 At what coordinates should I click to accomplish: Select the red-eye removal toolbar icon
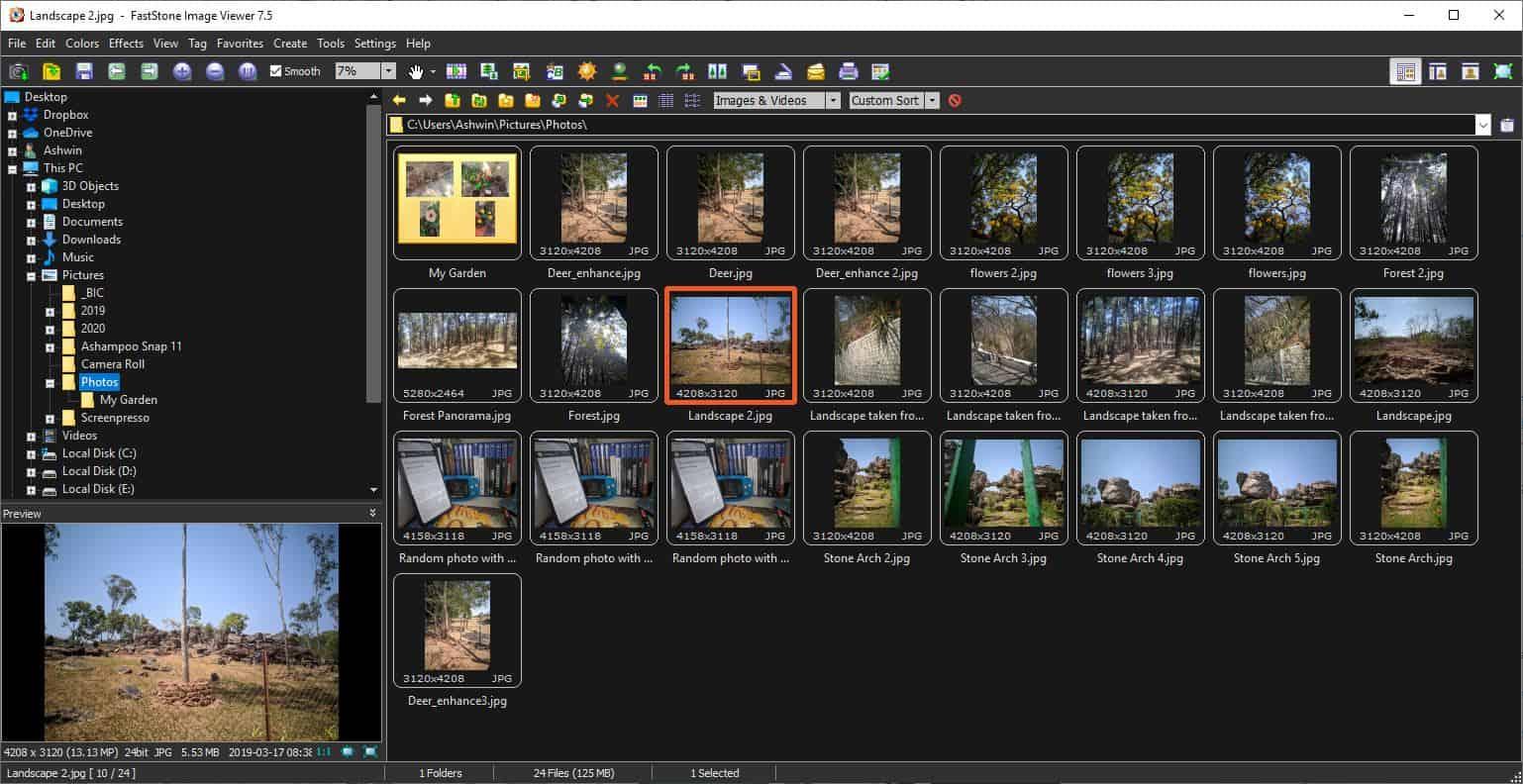click(x=555, y=70)
